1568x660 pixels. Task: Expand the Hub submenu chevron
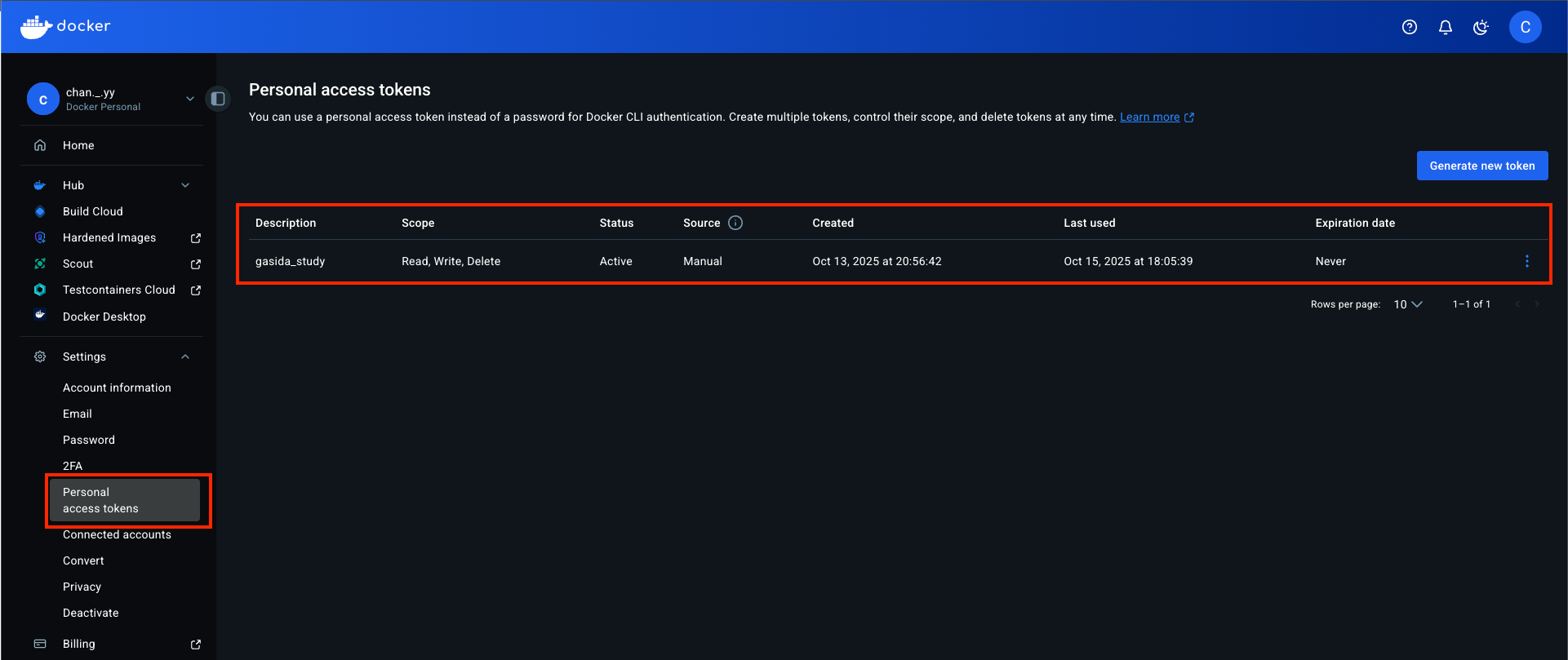tap(185, 185)
